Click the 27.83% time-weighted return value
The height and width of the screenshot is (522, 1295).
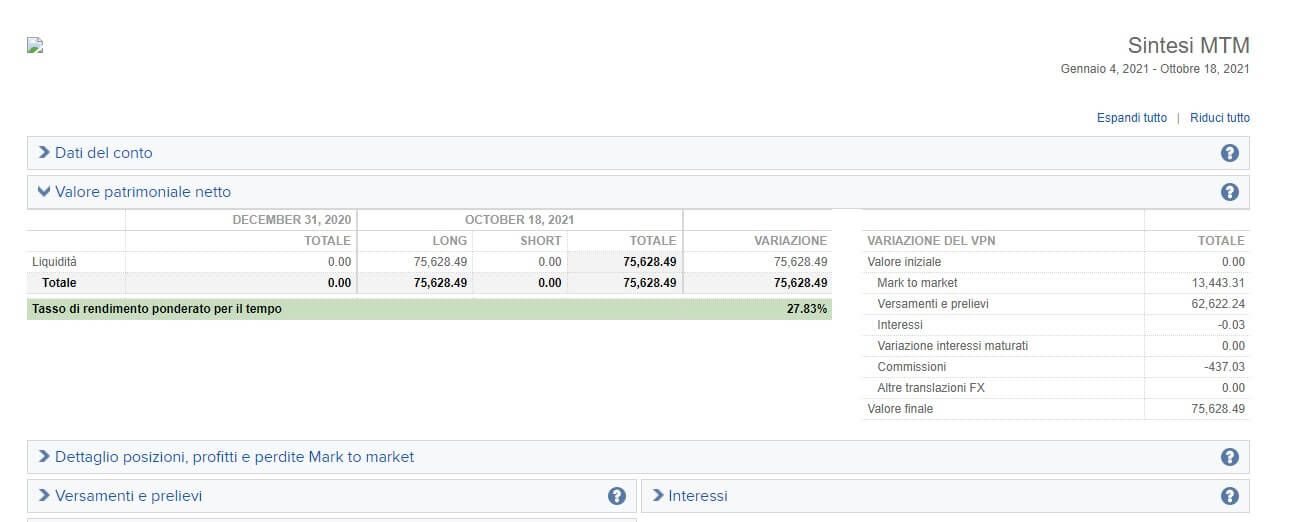pyautogui.click(x=806, y=309)
